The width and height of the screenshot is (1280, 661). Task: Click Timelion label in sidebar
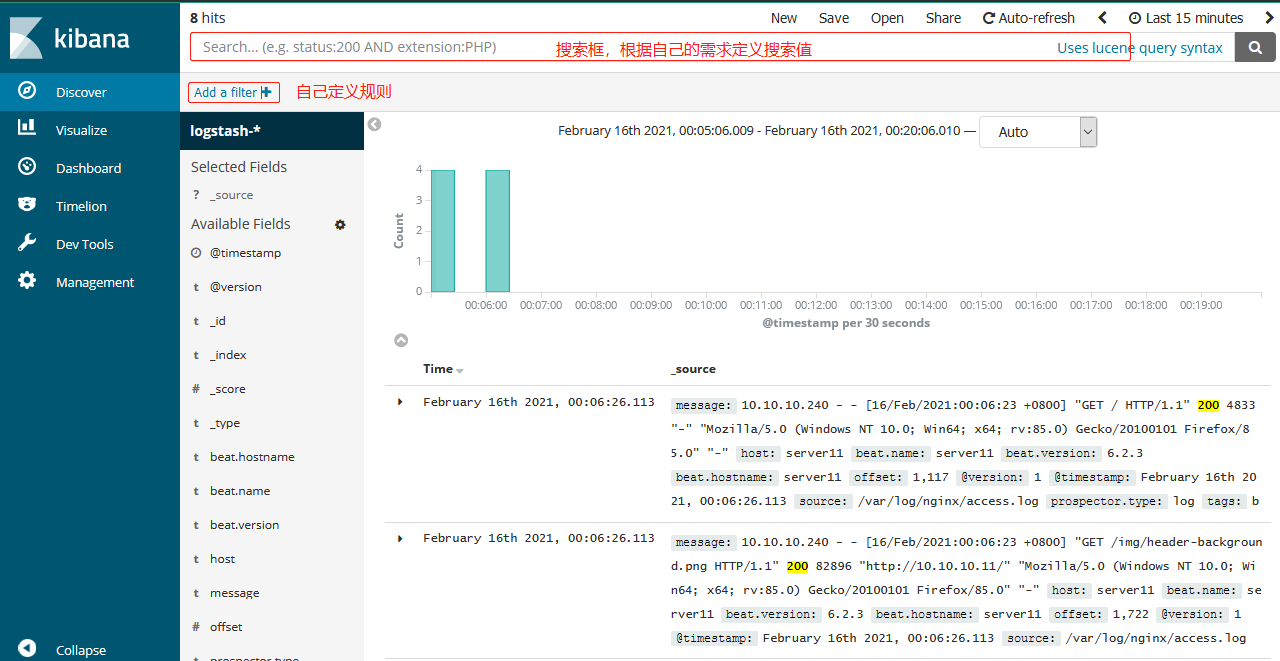[x=81, y=206]
